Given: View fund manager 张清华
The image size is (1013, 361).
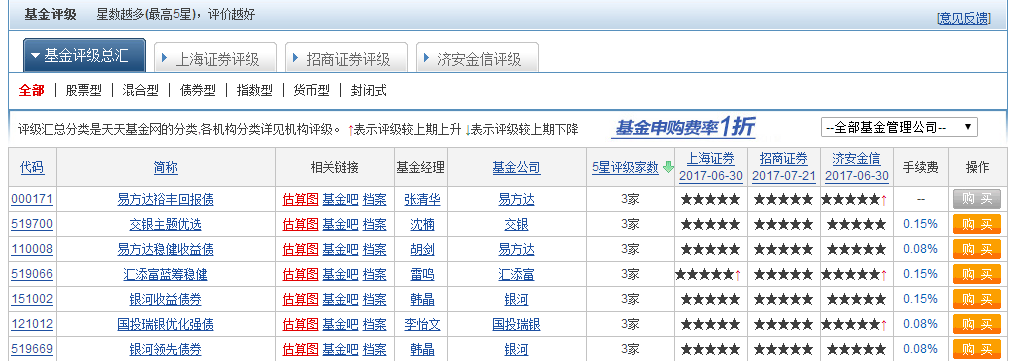Looking at the screenshot, I should [x=422, y=200].
